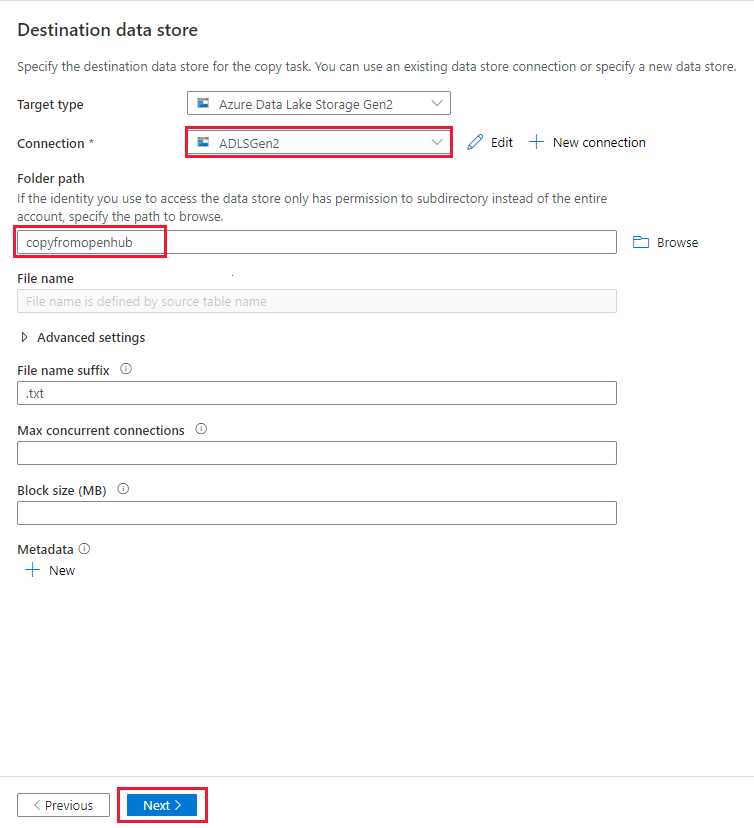Click the Block size (MB) field
This screenshot has width=754, height=828.
(x=316, y=512)
